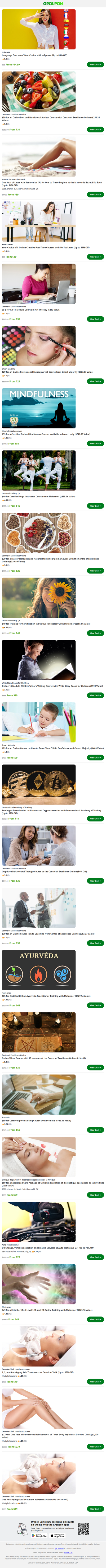This screenshot has width=106, height=1568.
Task: Open Cognitive Behavioural Therapy course title link
Action: (x=45, y=872)
